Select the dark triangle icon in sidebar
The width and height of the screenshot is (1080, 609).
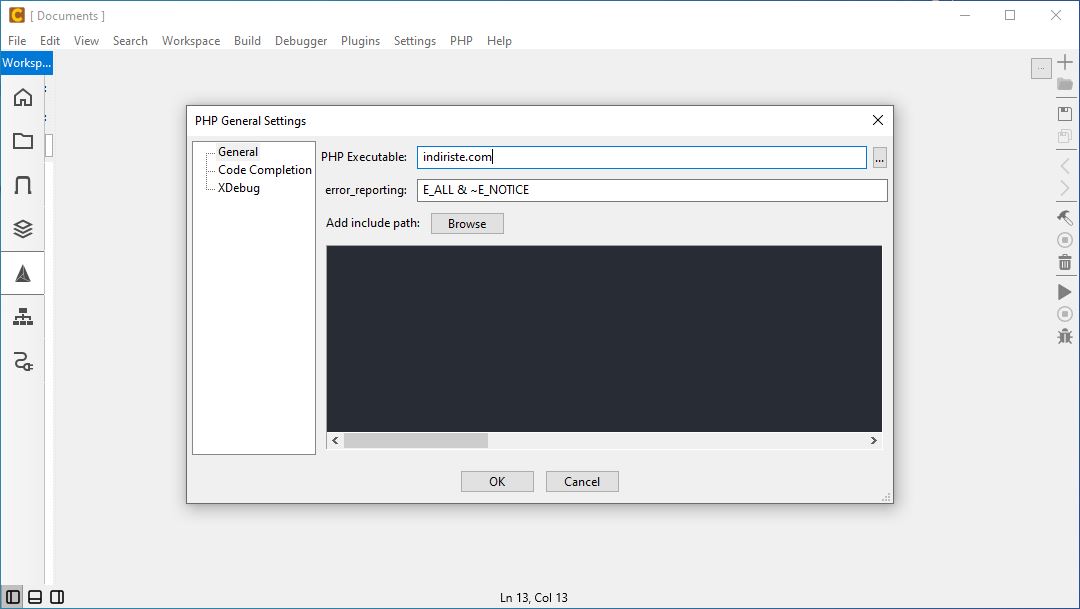point(23,273)
